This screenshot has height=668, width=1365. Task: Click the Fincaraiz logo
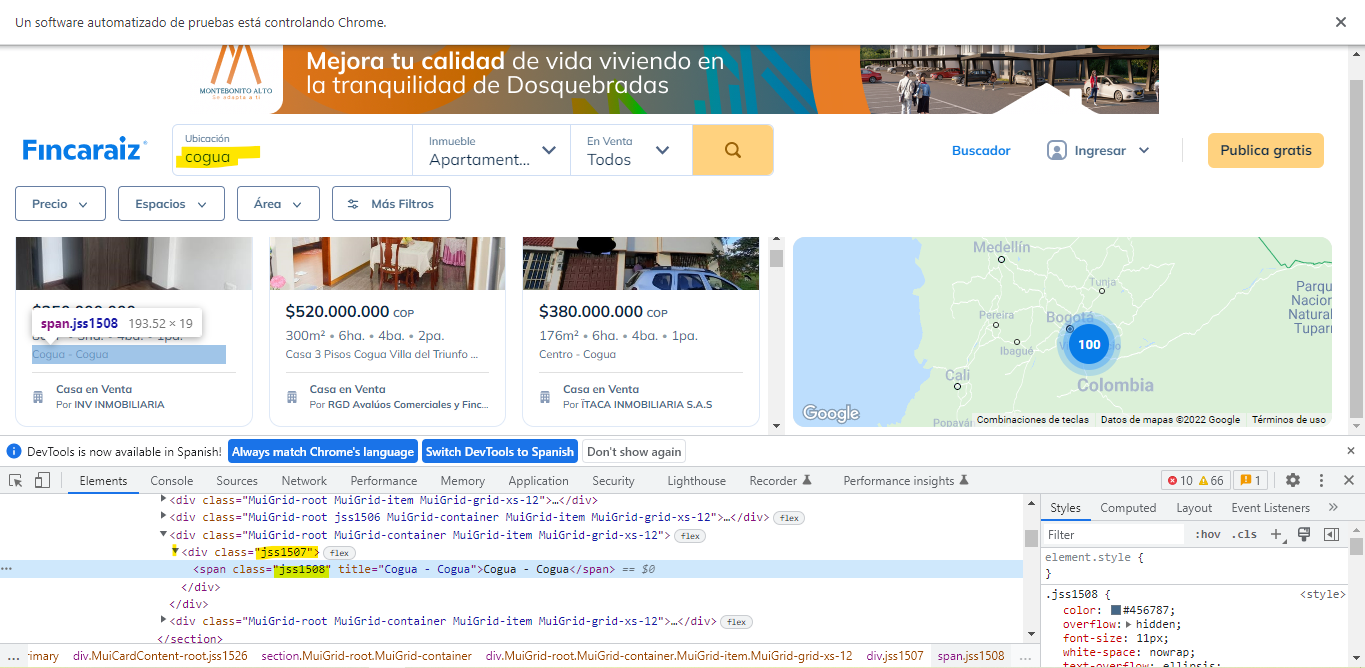point(85,150)
